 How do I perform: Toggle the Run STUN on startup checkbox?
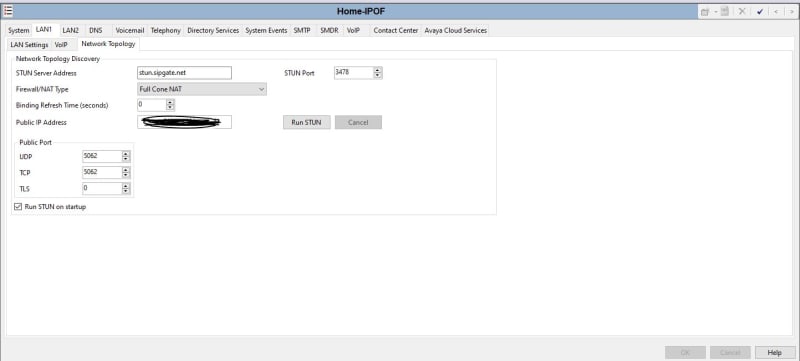coord(18,207)
